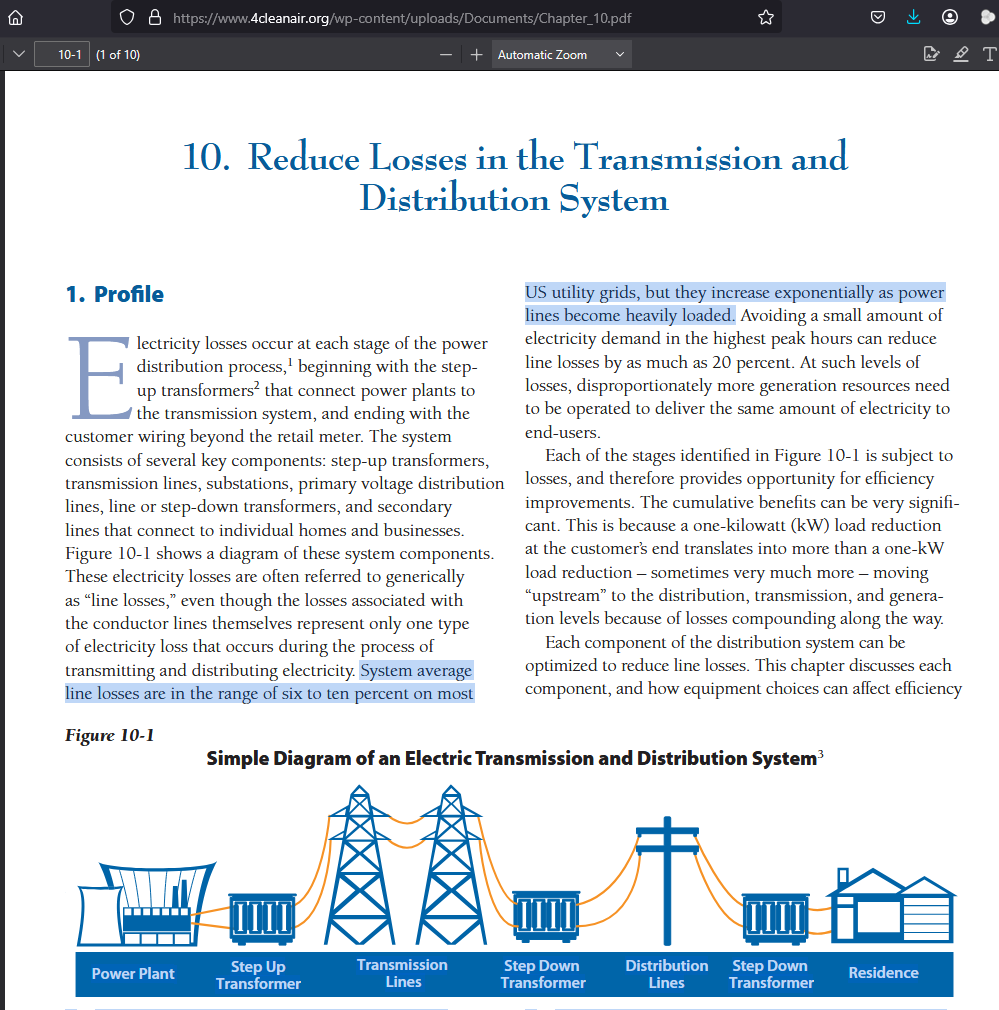
Task: Click the page number field showing 10-1
Action: tap(62, 55)
